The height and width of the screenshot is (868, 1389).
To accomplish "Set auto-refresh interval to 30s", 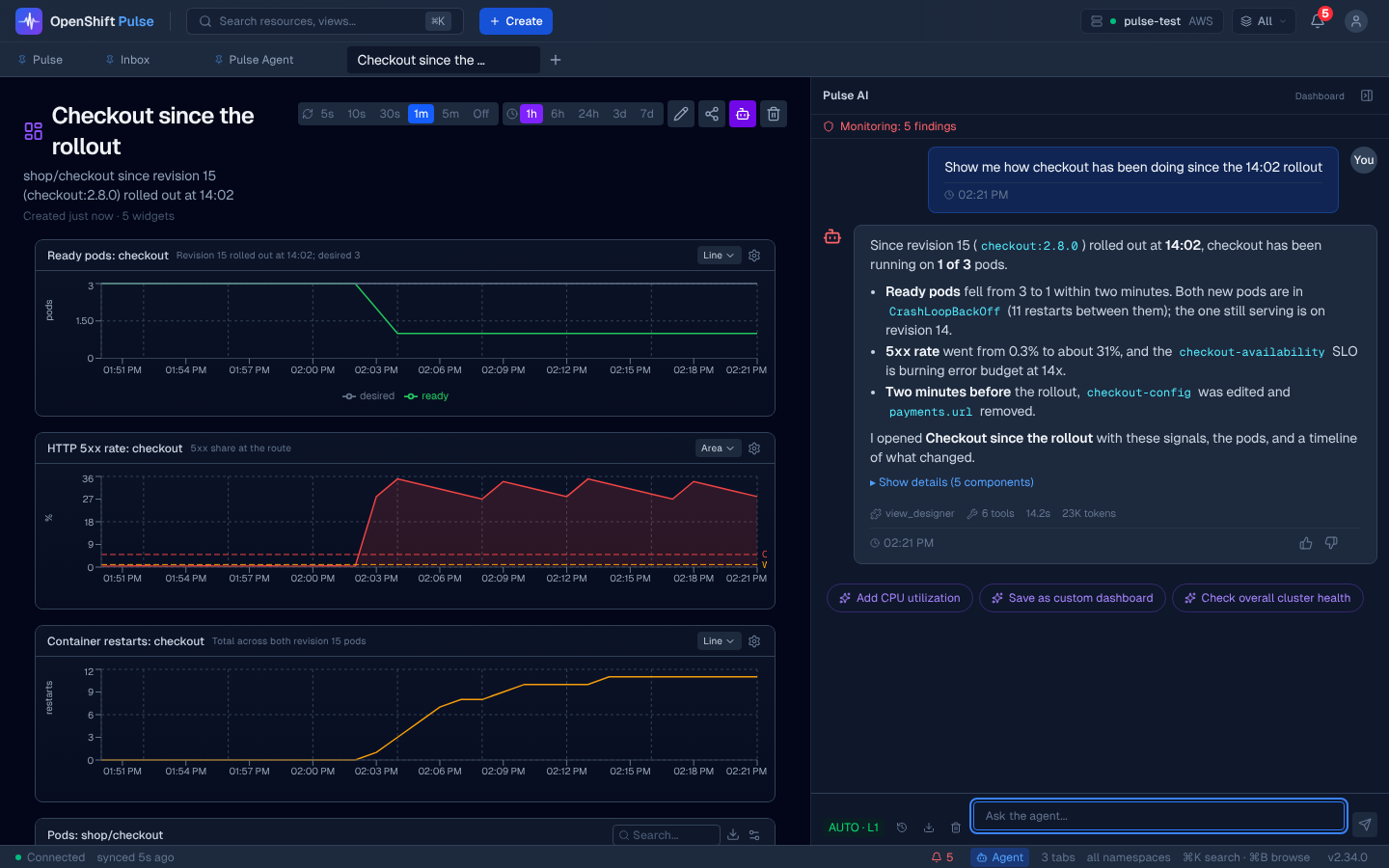I will [x=390, y=114].
